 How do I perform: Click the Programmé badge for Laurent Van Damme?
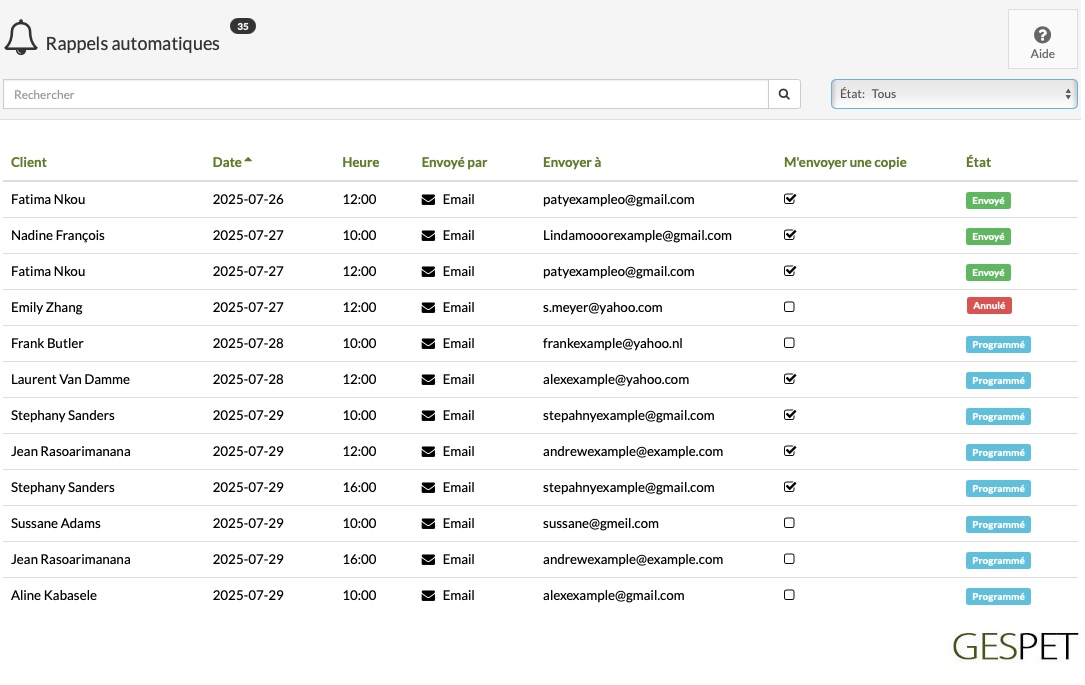pos(998,381)
